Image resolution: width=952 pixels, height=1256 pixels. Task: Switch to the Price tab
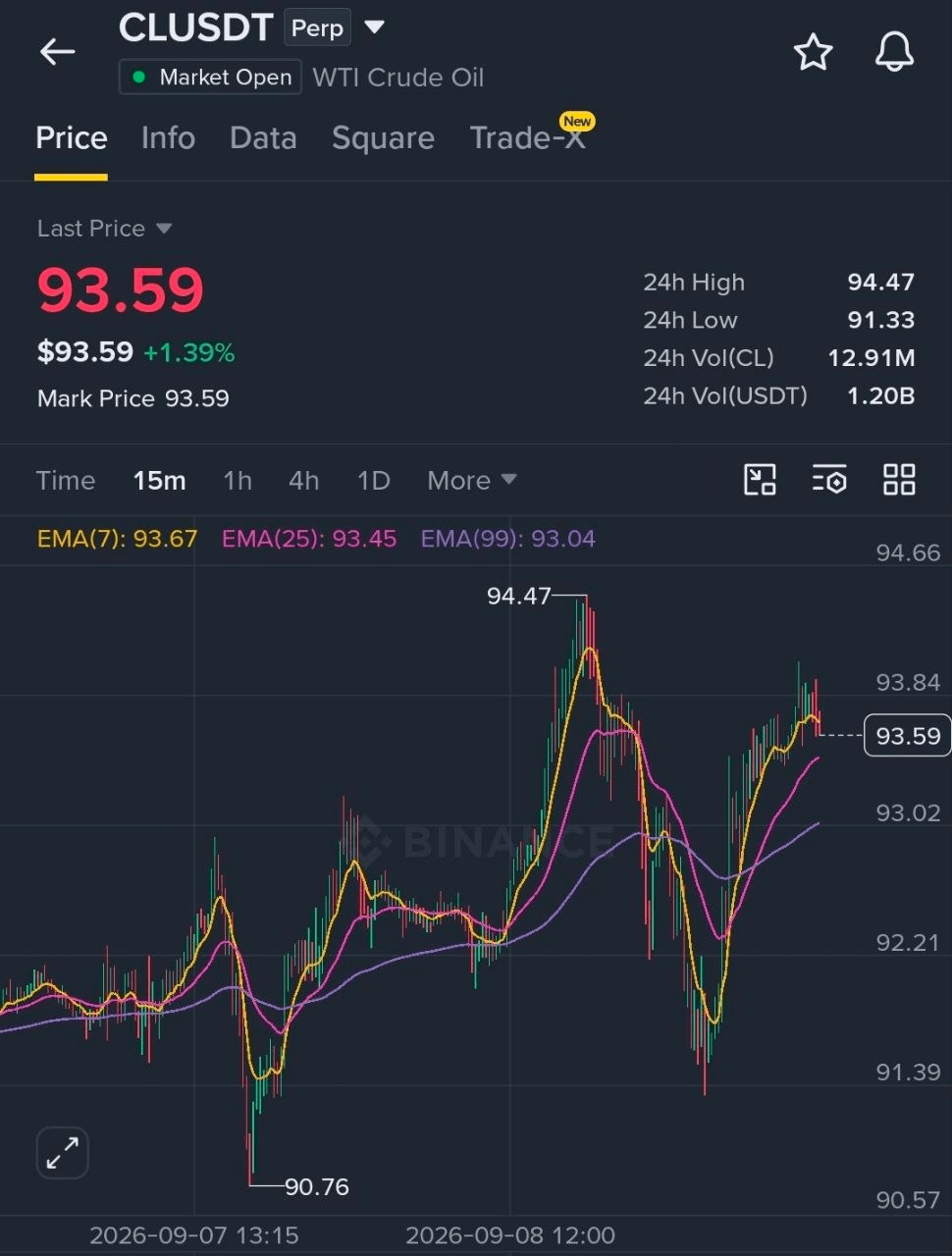coord(71,138)
